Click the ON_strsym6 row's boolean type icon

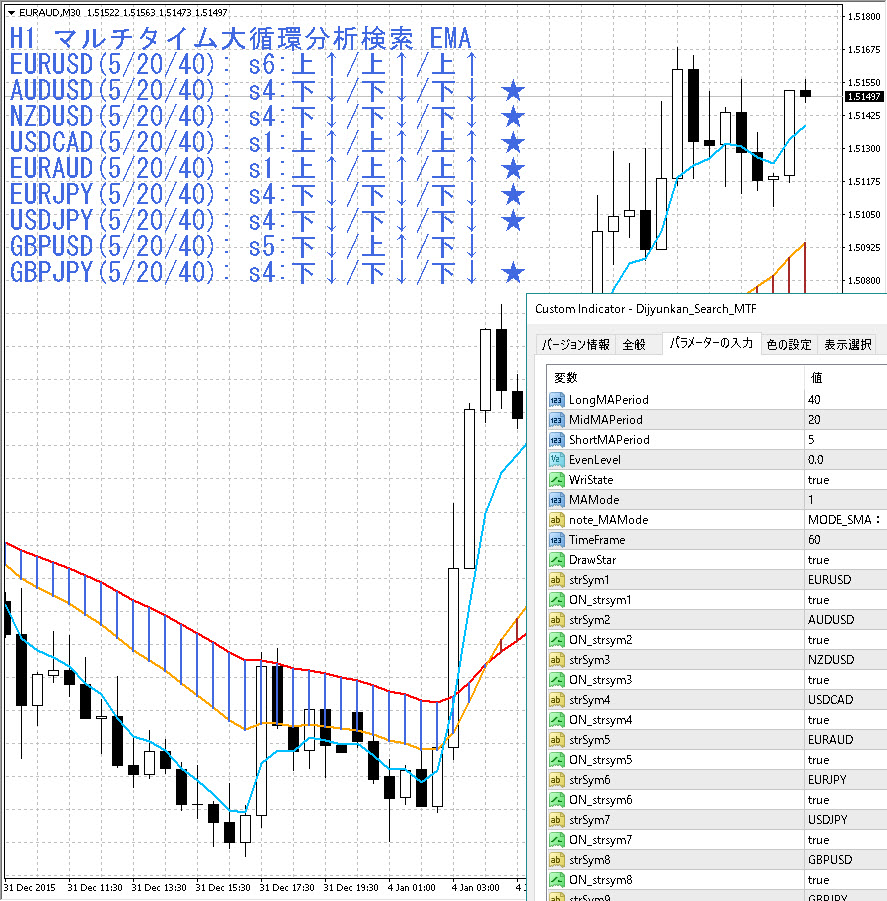[556, 800]
